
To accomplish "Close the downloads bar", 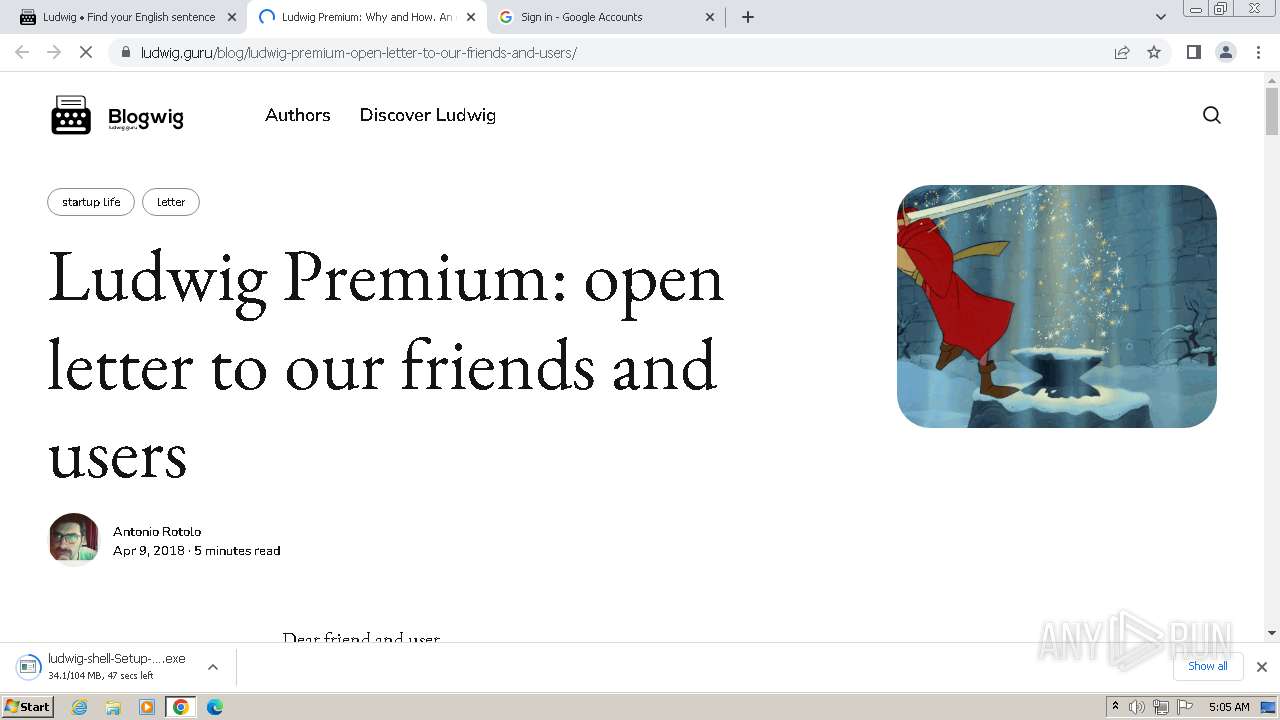I will (1262, 667).
